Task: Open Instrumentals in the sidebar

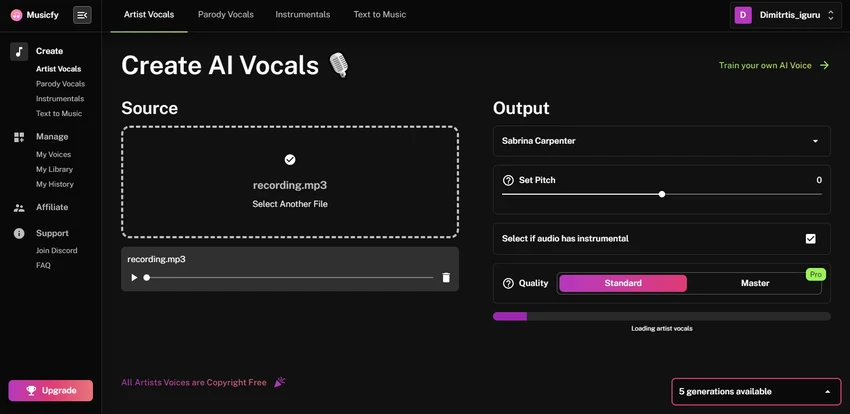Action: (x=60, y=99)
